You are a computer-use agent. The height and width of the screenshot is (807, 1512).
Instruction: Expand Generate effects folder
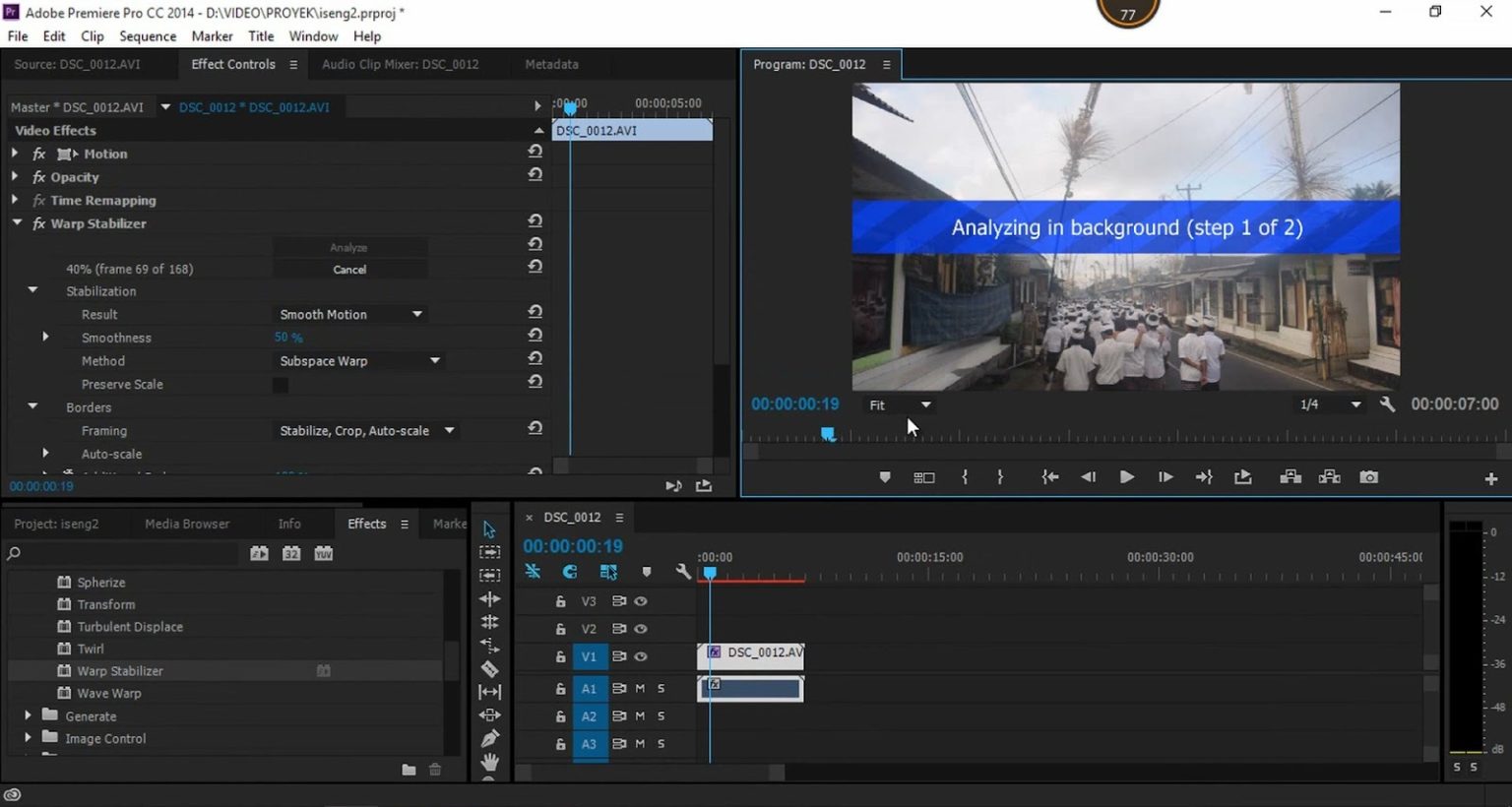[x=28, y=715]
